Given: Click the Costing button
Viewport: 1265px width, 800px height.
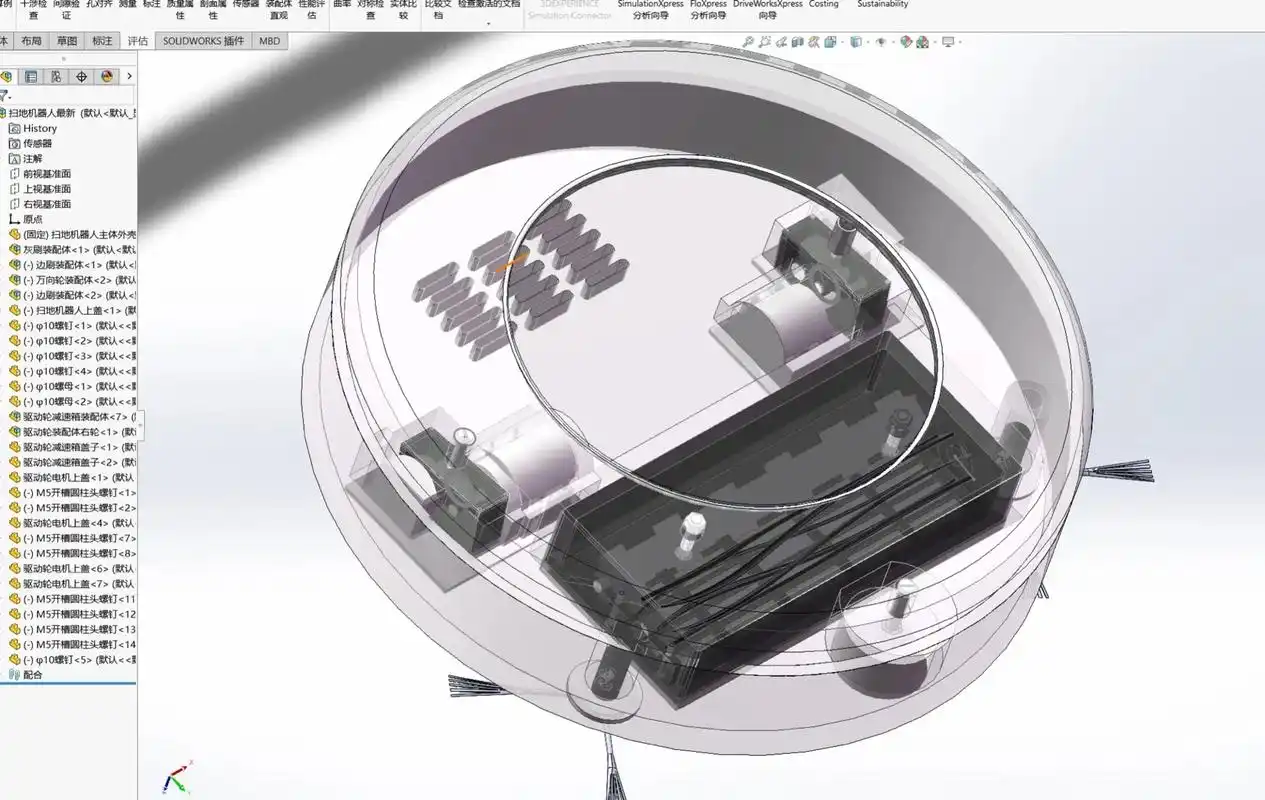Looking at the screenshot, I should click(824, 5).
